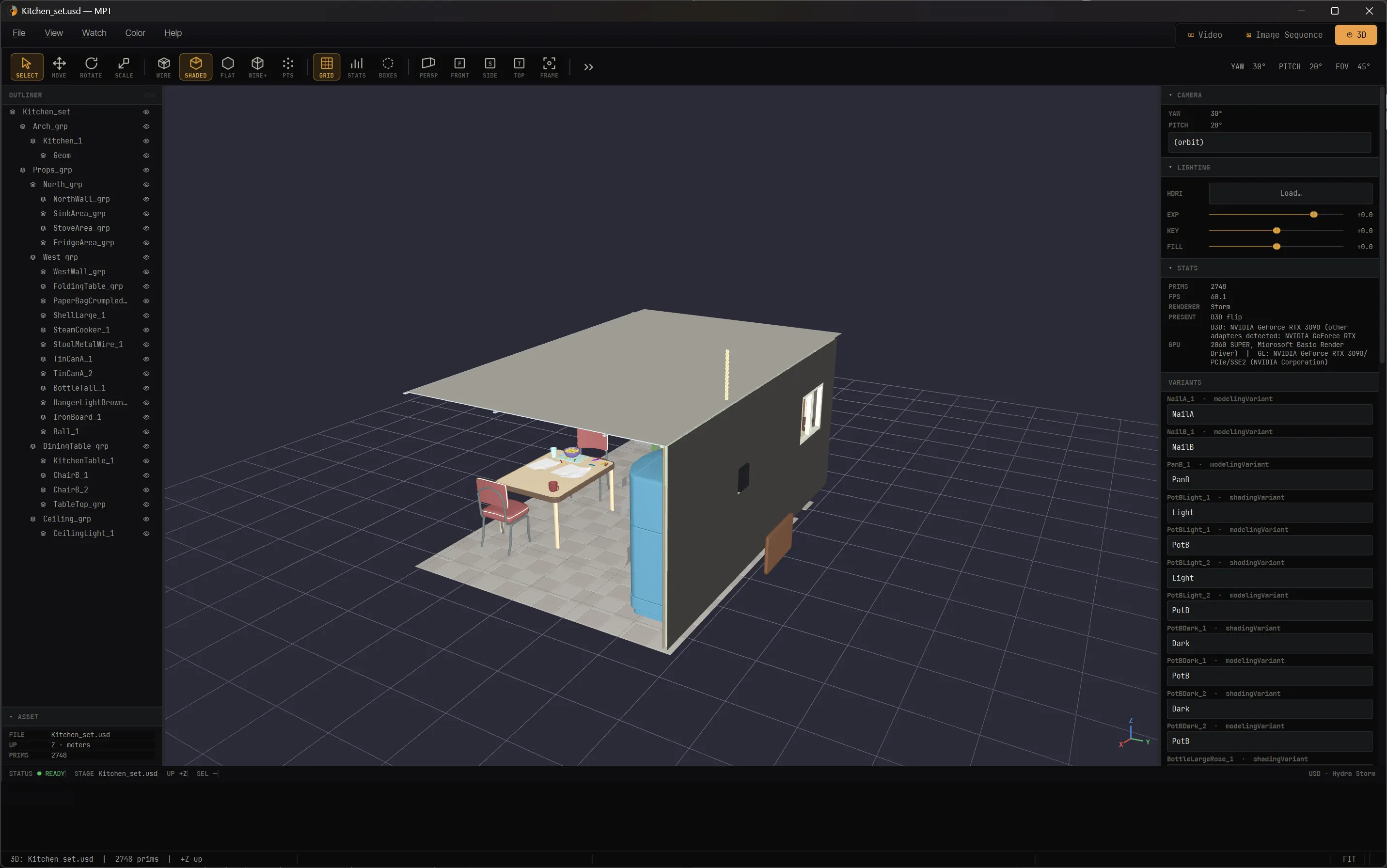Adjust the EXP exposure slider
Image resolution: width=1387 pixels, height=868 pixels.
pyautogui.click(x=1276, y=215)
